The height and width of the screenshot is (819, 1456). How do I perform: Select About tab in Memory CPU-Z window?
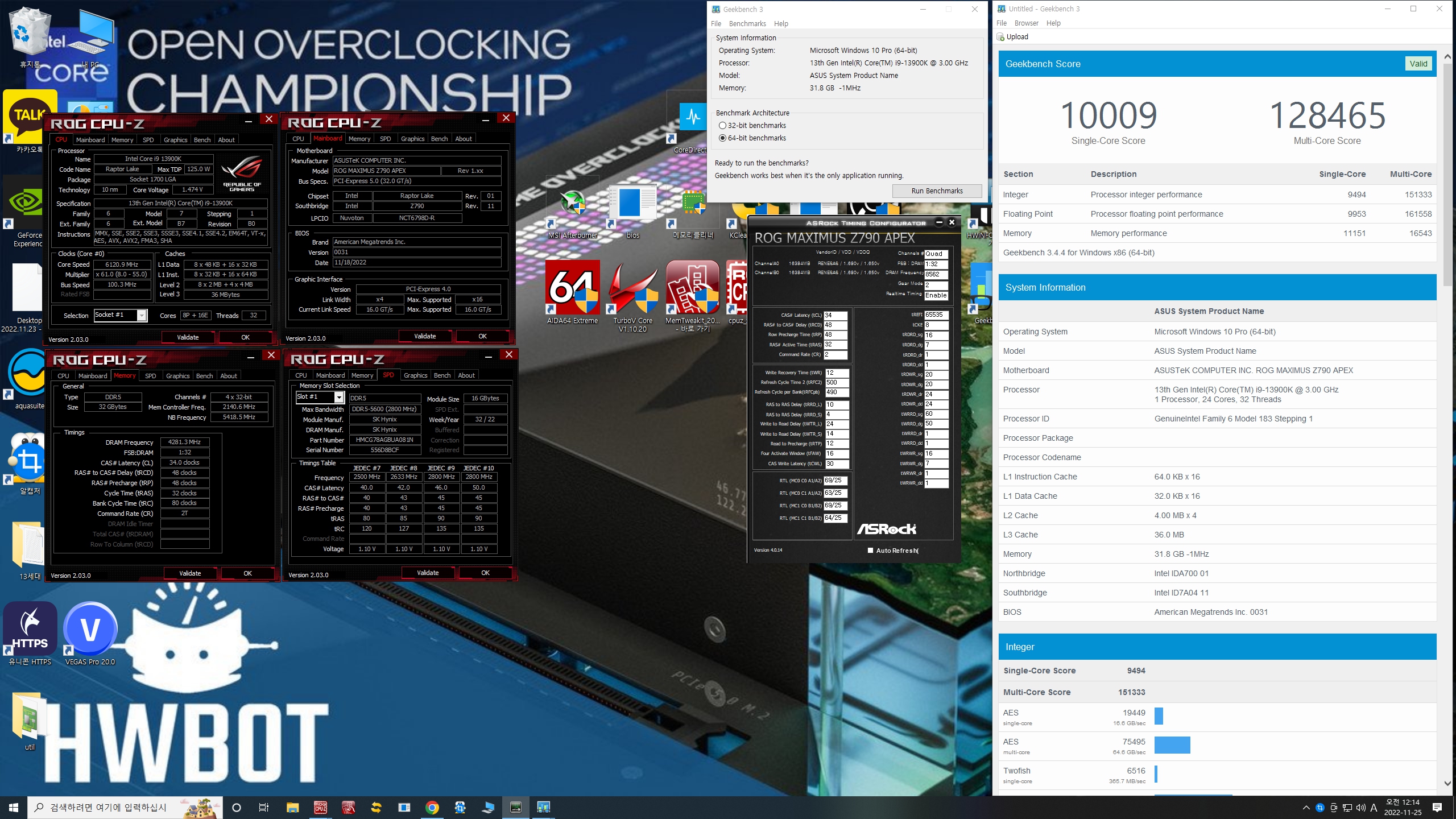pyautogui.click(x=229, y=376)
